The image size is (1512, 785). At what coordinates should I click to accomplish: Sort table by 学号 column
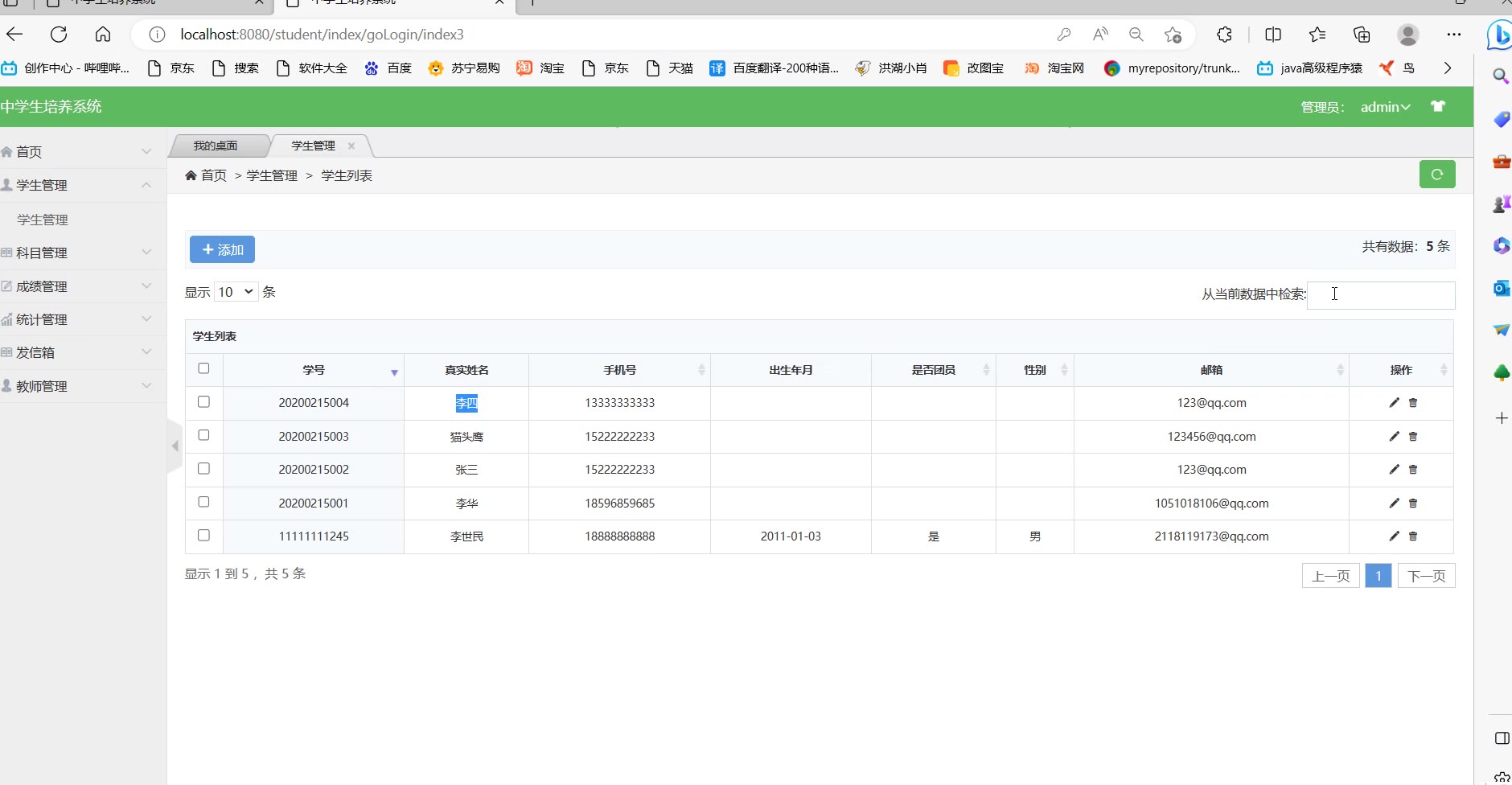pyautogui.click(x=314, y=370)
